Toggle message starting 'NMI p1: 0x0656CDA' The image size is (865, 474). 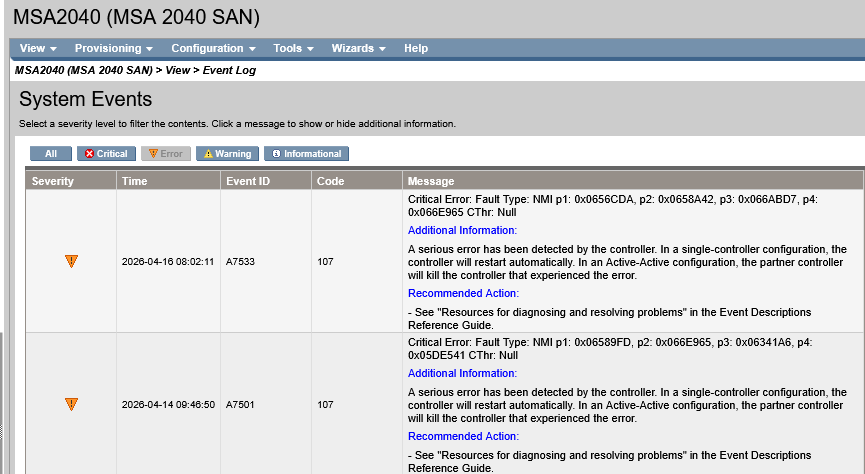(x=613, y=206)
